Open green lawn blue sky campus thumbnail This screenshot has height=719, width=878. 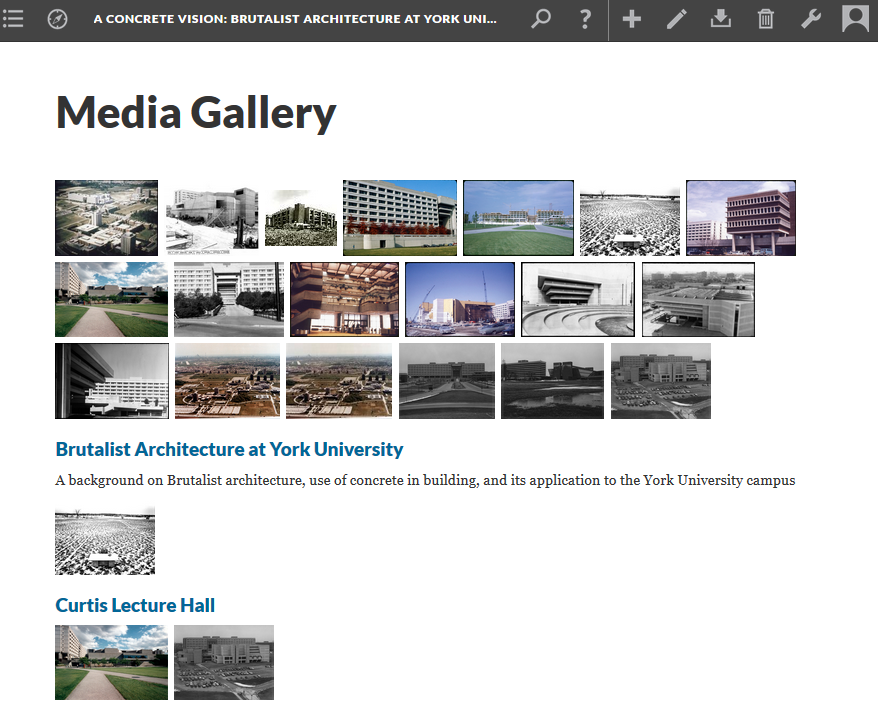(x=519, y=218)
